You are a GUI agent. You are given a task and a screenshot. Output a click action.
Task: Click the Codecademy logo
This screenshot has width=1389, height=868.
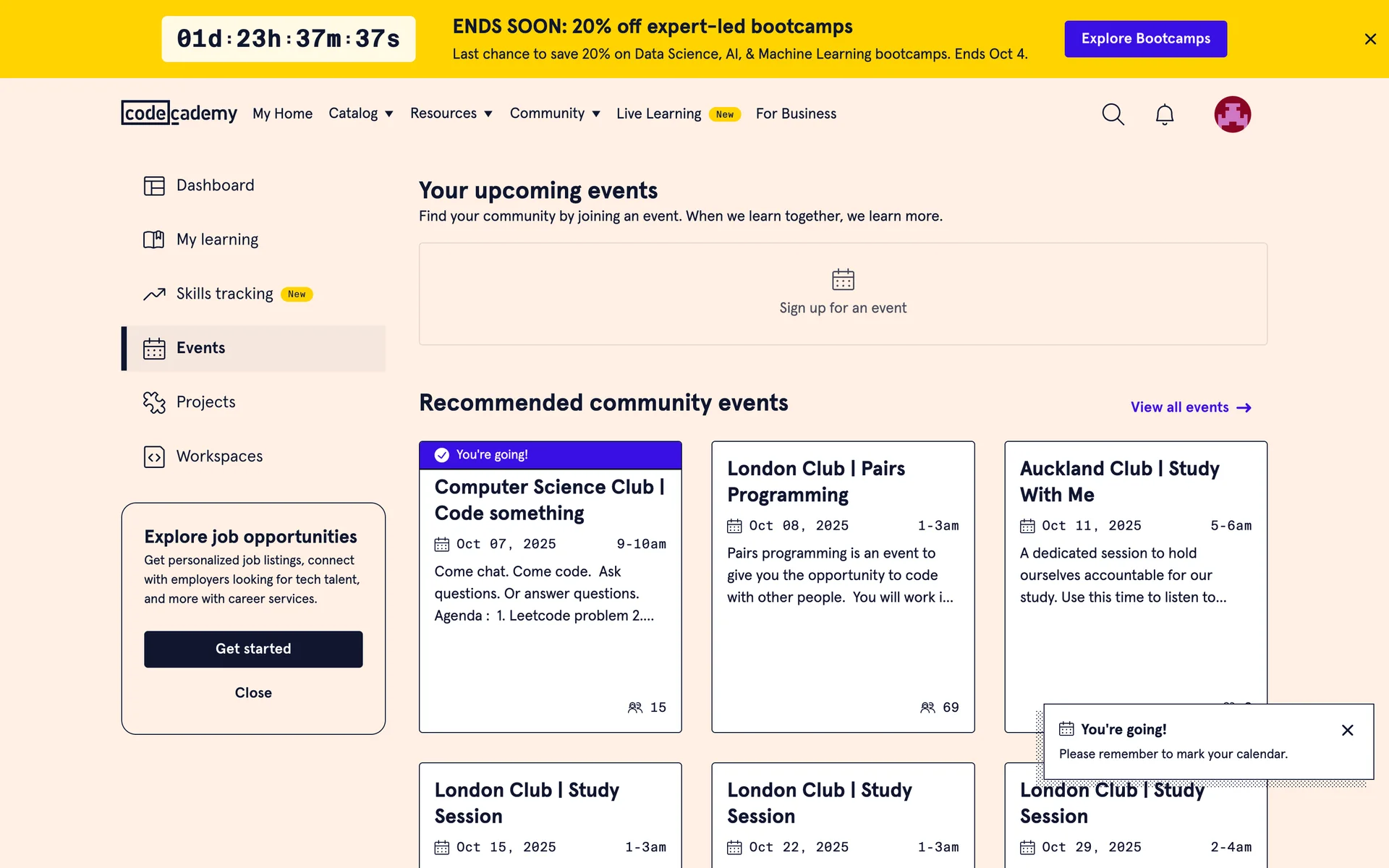pyautogui.click(x=179, y=114)
